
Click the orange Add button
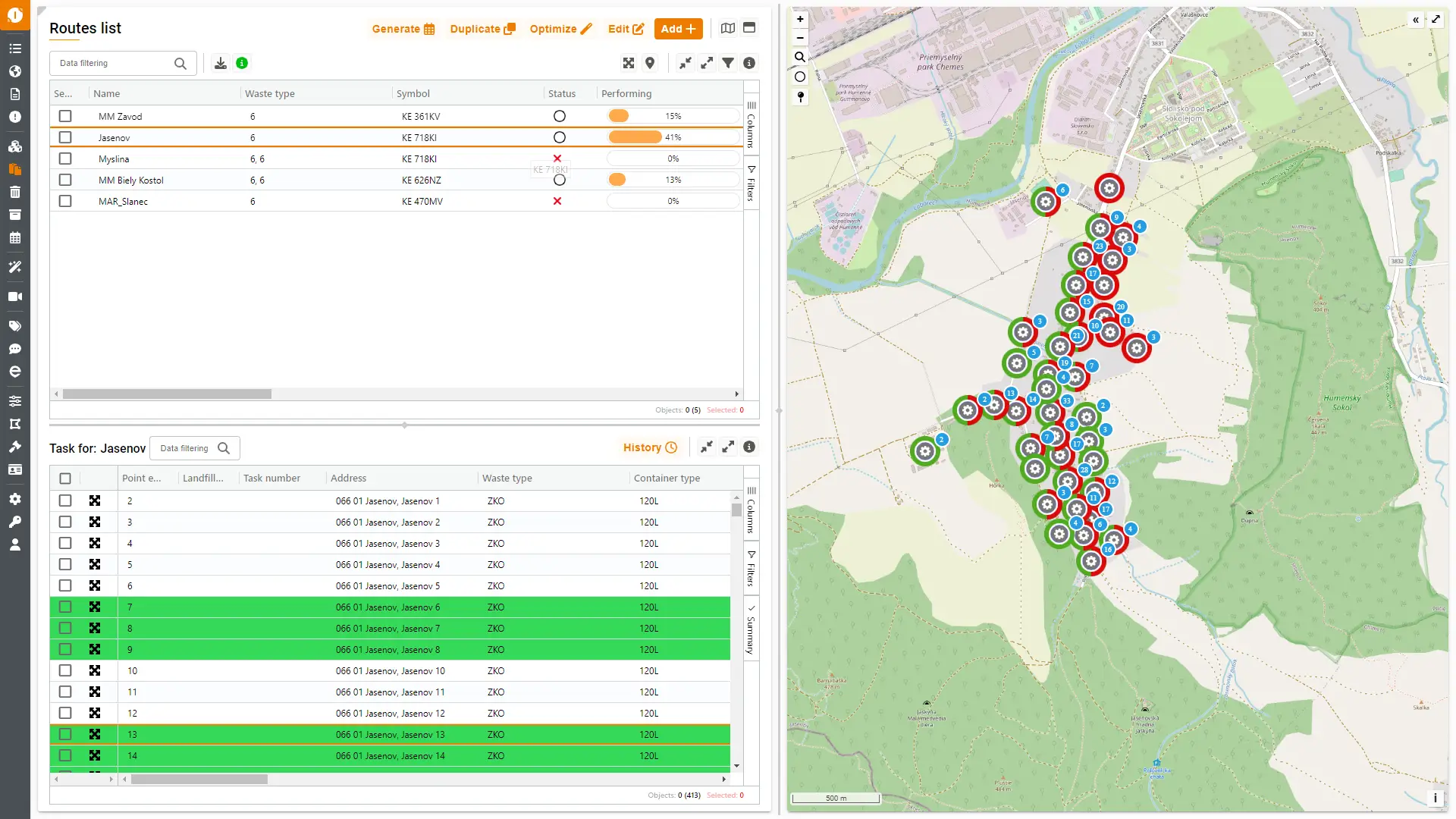coord(678,29)
